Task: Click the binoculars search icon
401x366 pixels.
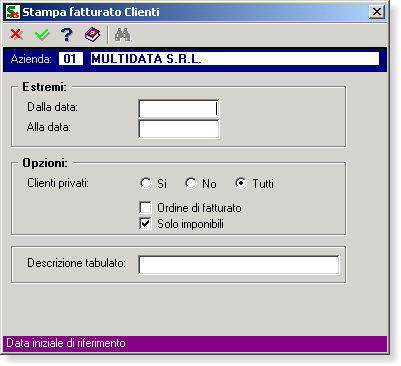Action: click(123, 35)
